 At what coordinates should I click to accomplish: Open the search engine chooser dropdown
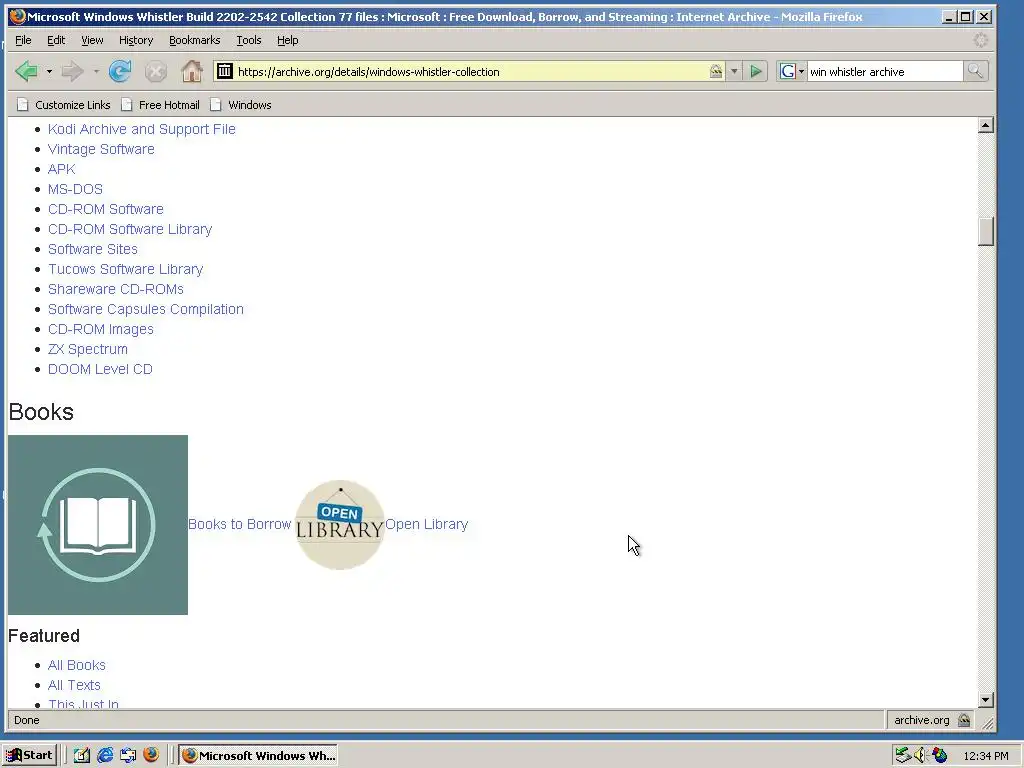(801, 71)
